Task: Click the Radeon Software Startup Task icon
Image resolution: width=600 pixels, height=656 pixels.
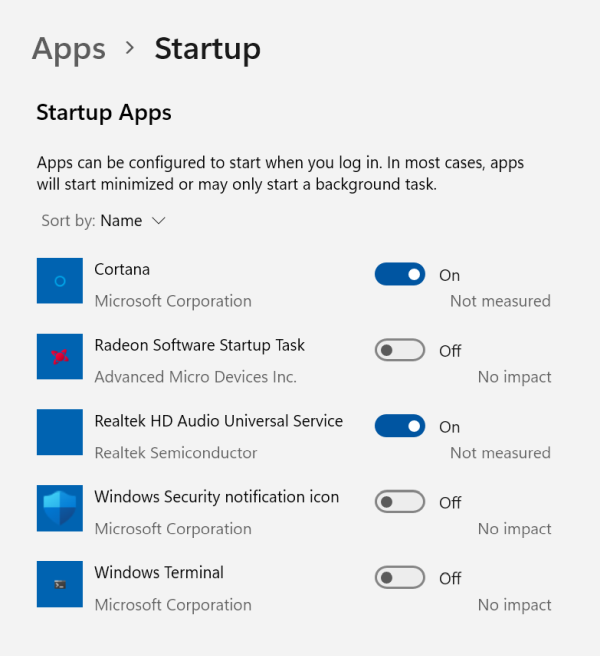Action: [x=60, y=357]
